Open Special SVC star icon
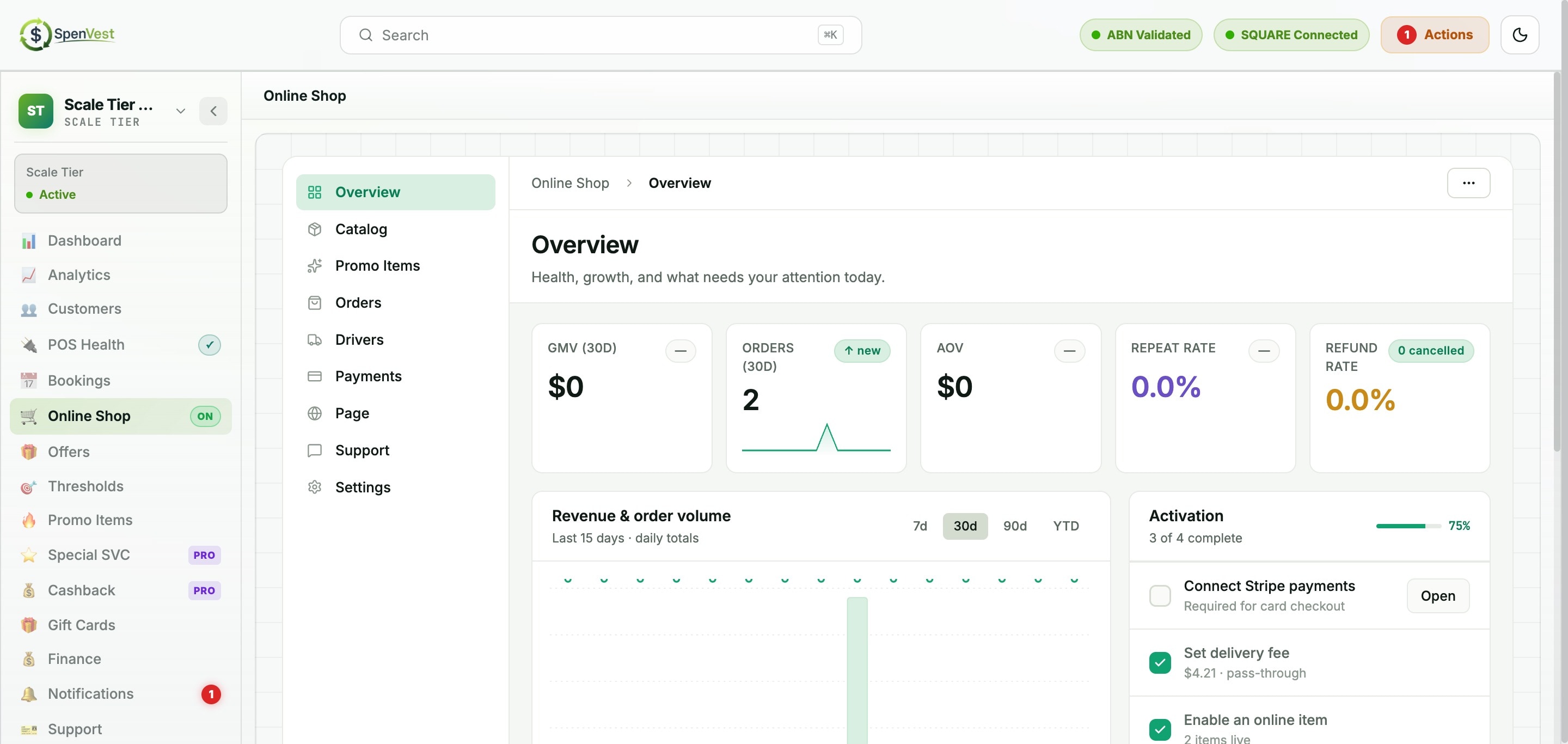 point(29,555)
